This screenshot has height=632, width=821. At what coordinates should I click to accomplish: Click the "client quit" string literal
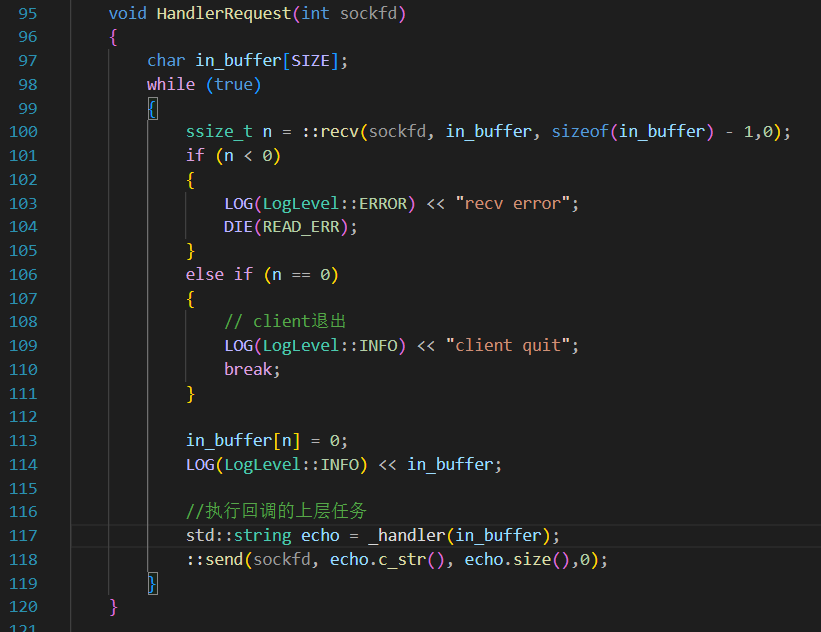[x=508, y=346]
